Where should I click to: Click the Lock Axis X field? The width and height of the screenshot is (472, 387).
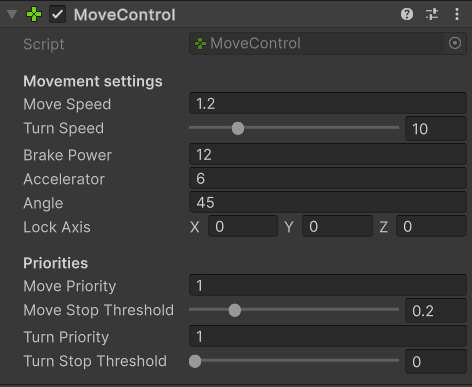pyautogui.click(x=243, y=227)
